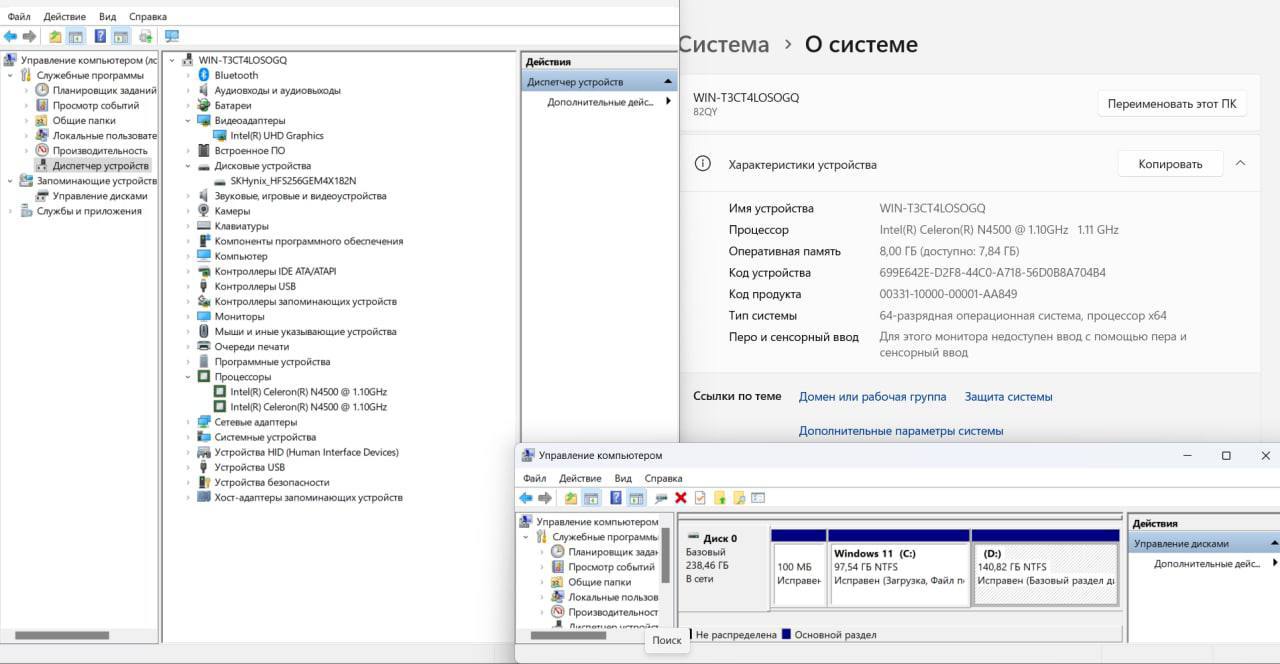Click the Встроенное ПО chip icon
The image size is (1280, 664).
[x=204, y=151]
